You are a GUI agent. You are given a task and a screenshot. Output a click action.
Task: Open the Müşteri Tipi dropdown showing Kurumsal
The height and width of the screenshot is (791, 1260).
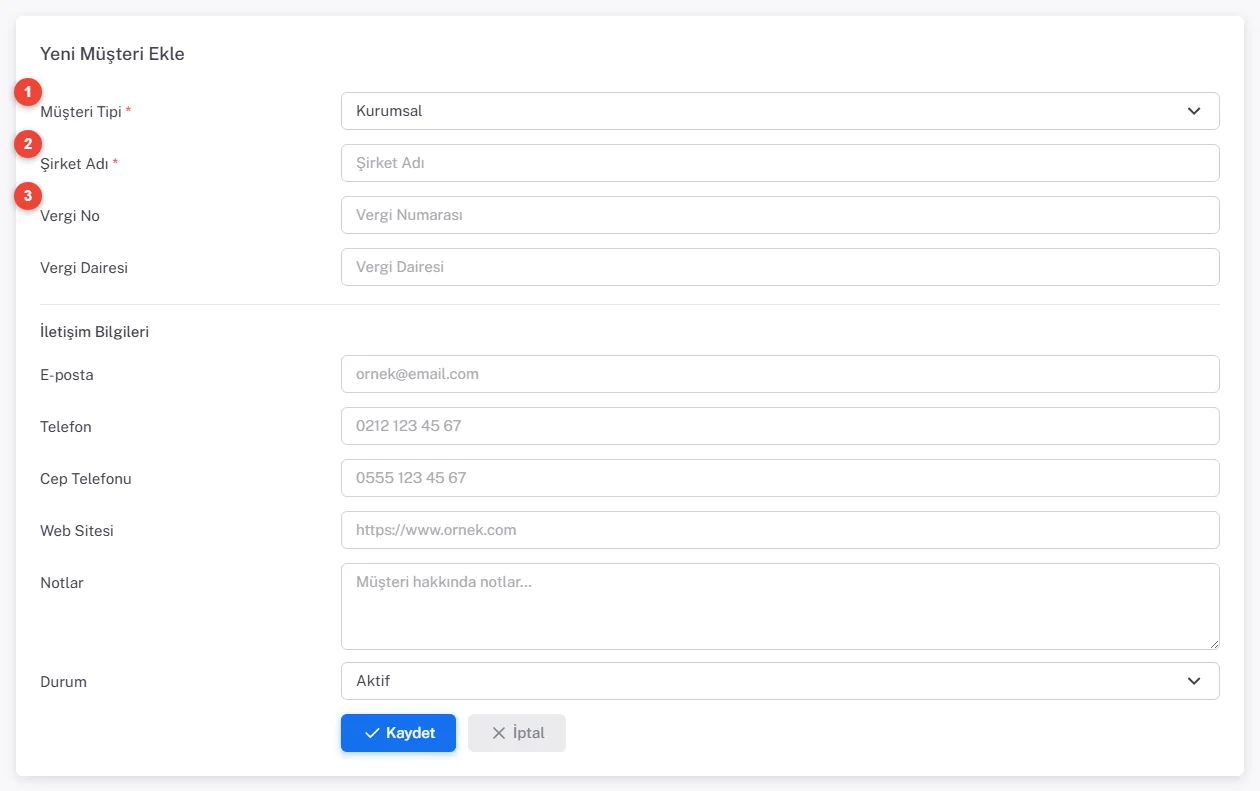coord(780,111)
